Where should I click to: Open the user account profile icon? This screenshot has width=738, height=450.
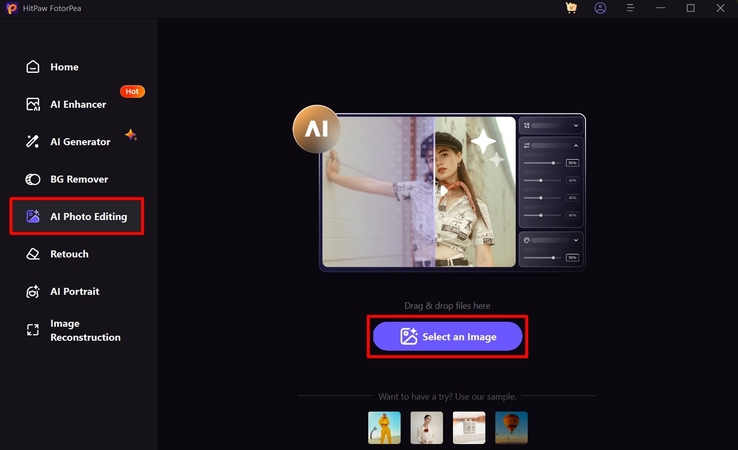point(600,8)
